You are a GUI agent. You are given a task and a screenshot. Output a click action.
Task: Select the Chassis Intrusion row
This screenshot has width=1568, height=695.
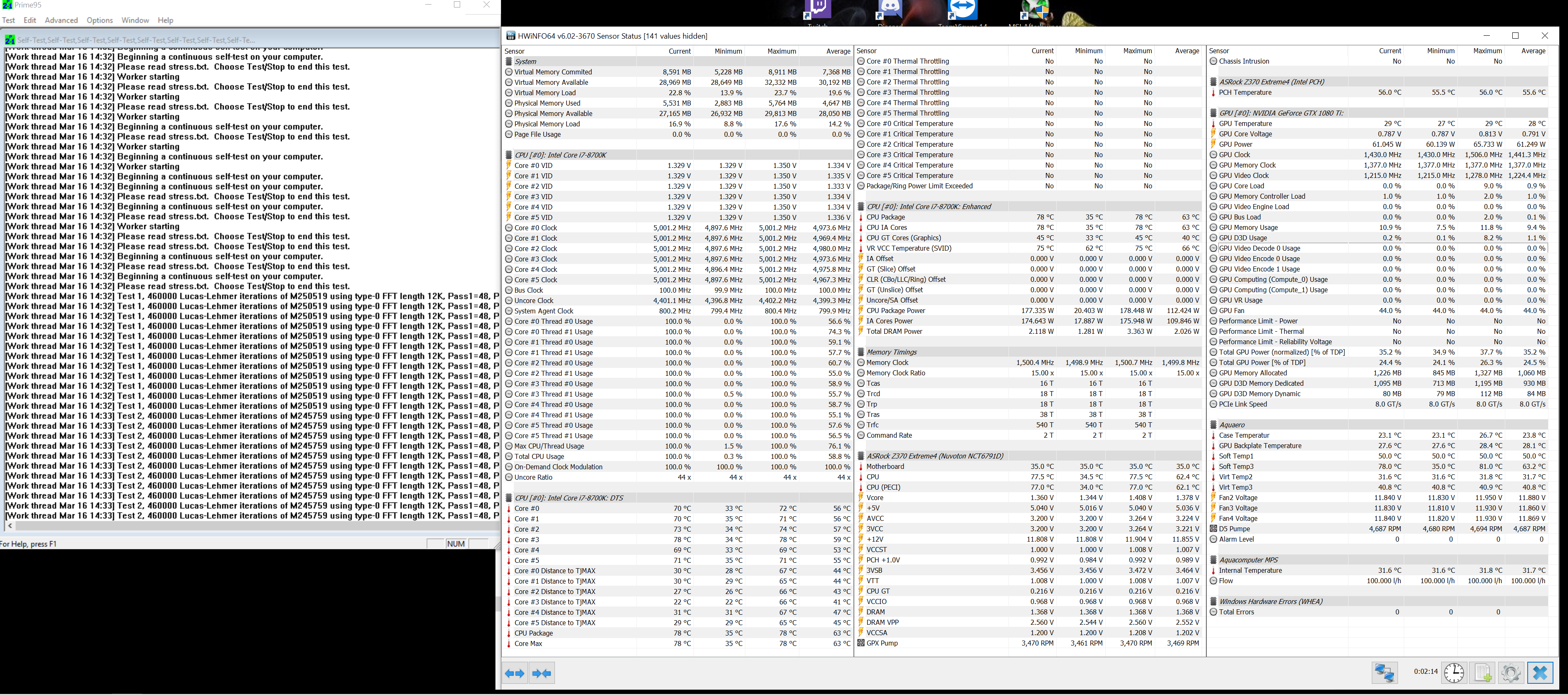point(1378,62)
